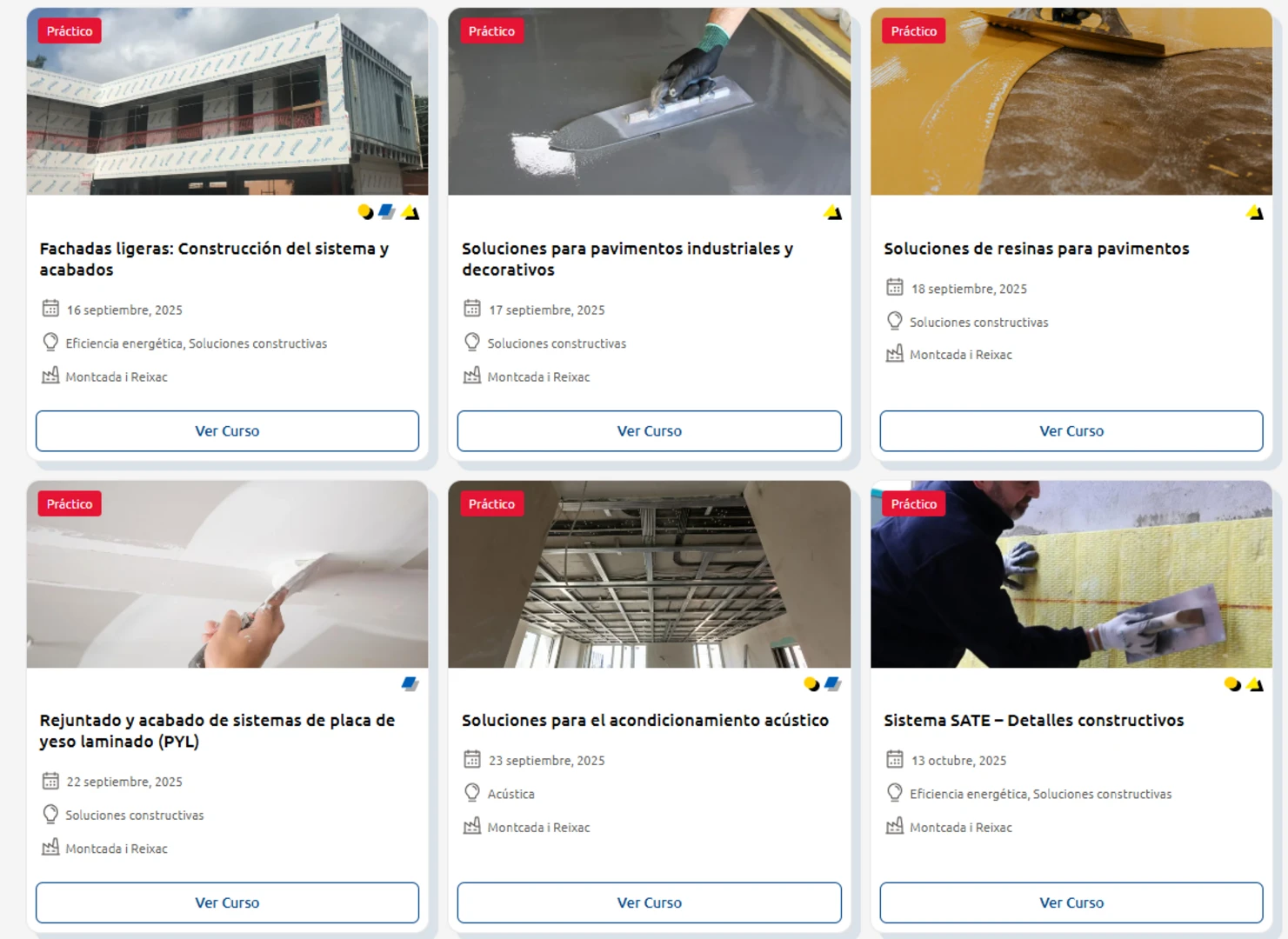Click blue brand logo under Rejuntado image

click(x=410, y=684)
